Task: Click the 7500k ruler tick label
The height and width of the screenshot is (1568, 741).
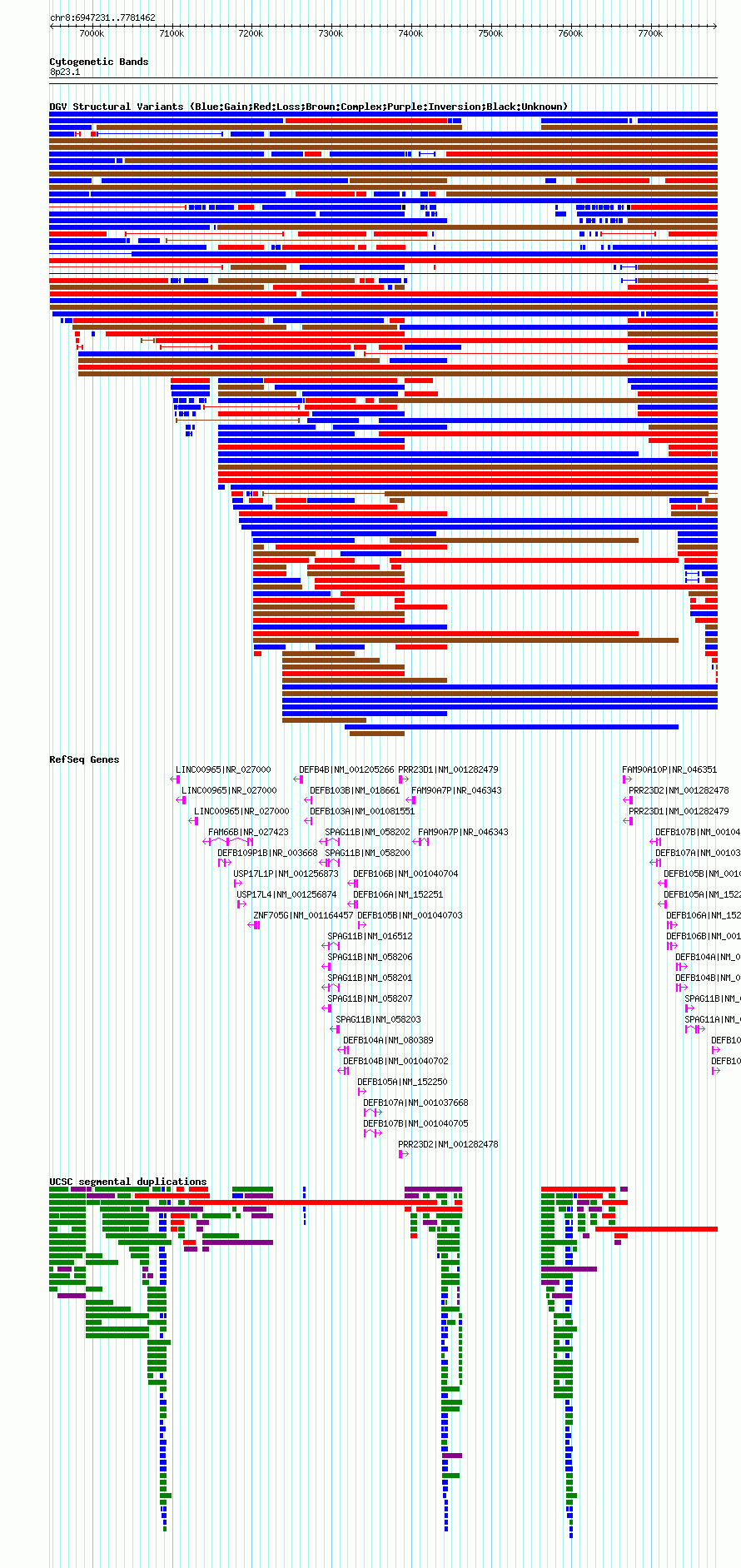Action: pos(490,33)
